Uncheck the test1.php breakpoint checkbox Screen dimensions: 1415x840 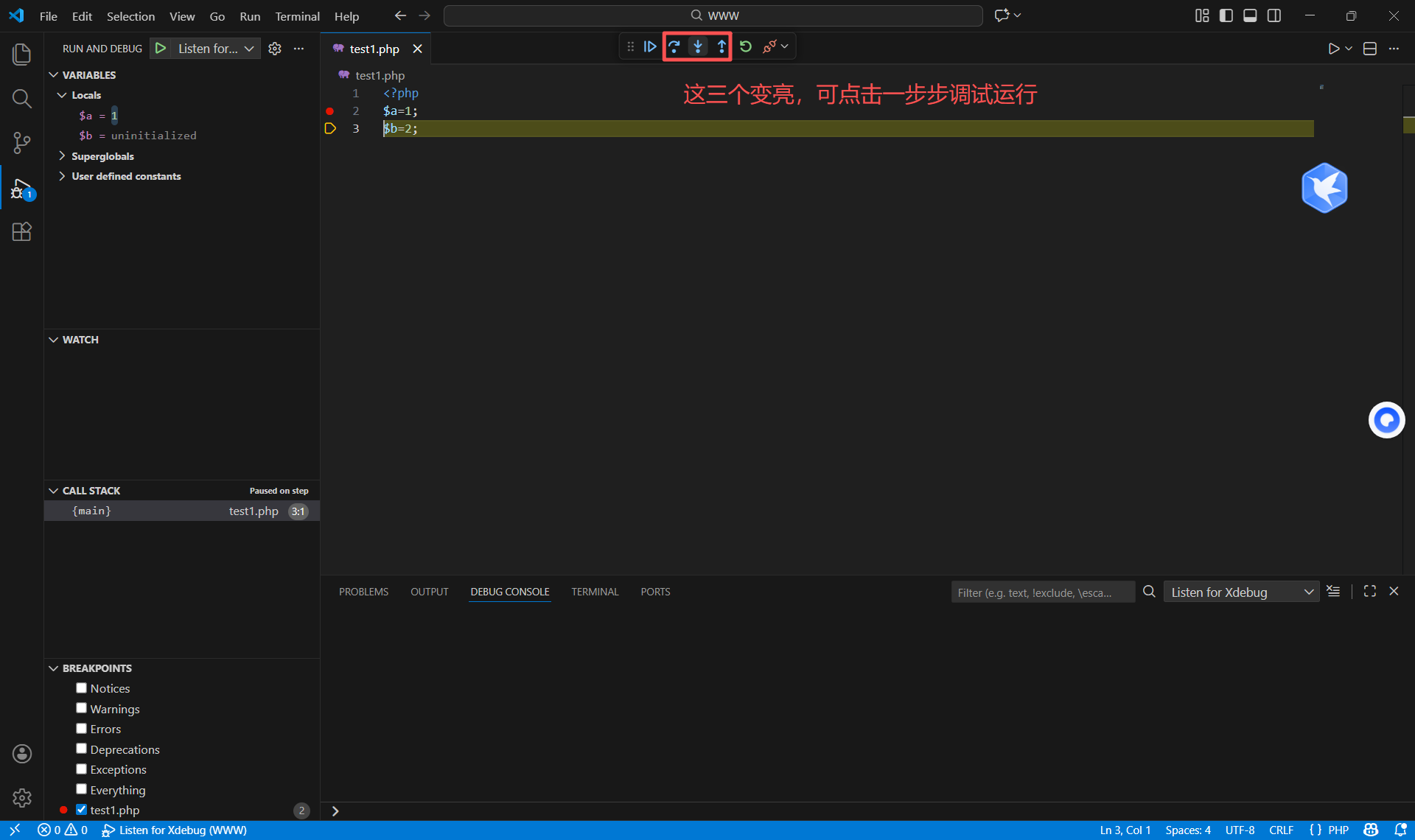pyautogui.click(x=81, y=810)
